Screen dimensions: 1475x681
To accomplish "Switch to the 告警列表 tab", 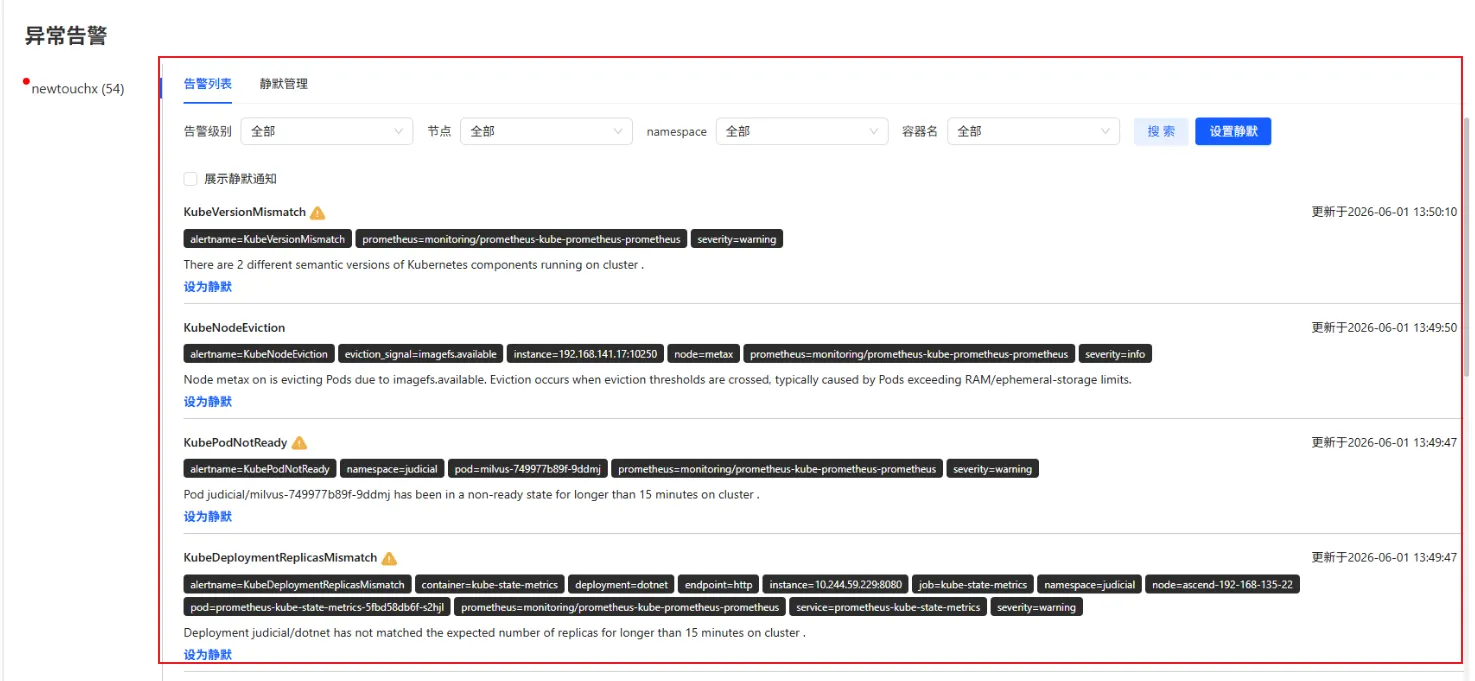I will [208, 84].
